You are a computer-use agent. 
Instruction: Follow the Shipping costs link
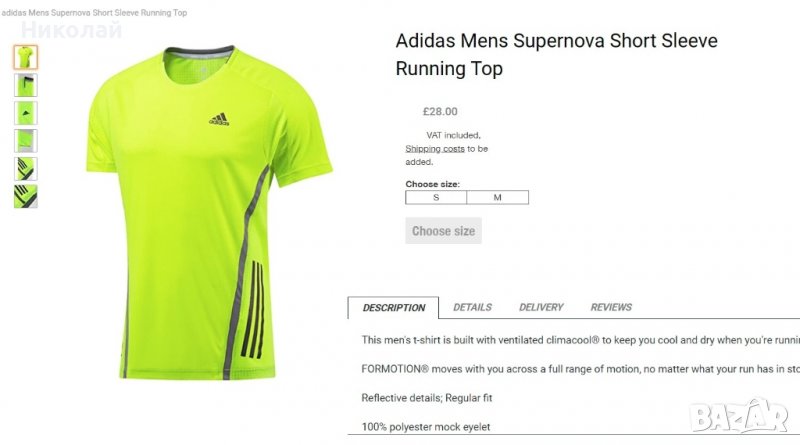pos(435,148)
